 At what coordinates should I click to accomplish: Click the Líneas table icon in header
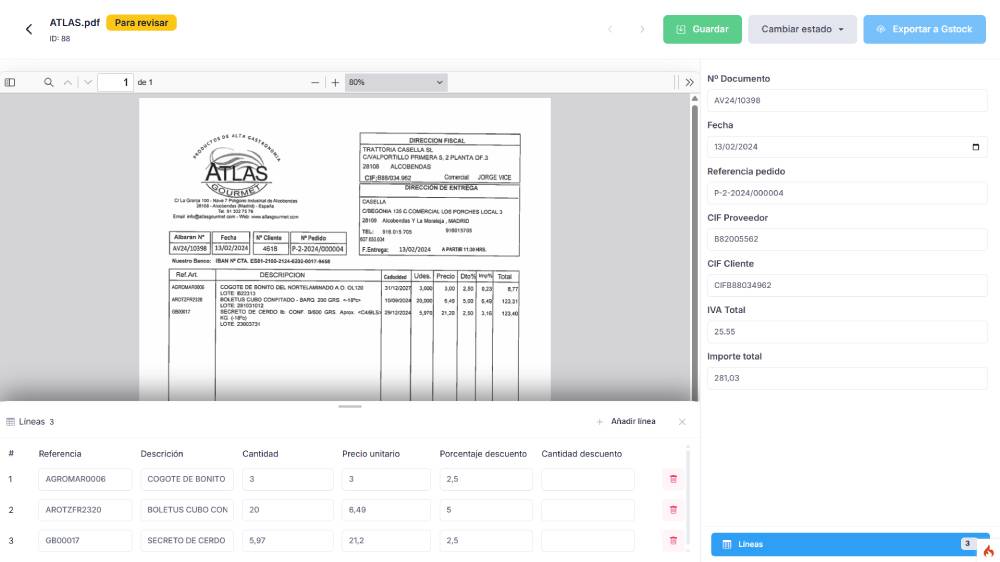coord(10,422)
